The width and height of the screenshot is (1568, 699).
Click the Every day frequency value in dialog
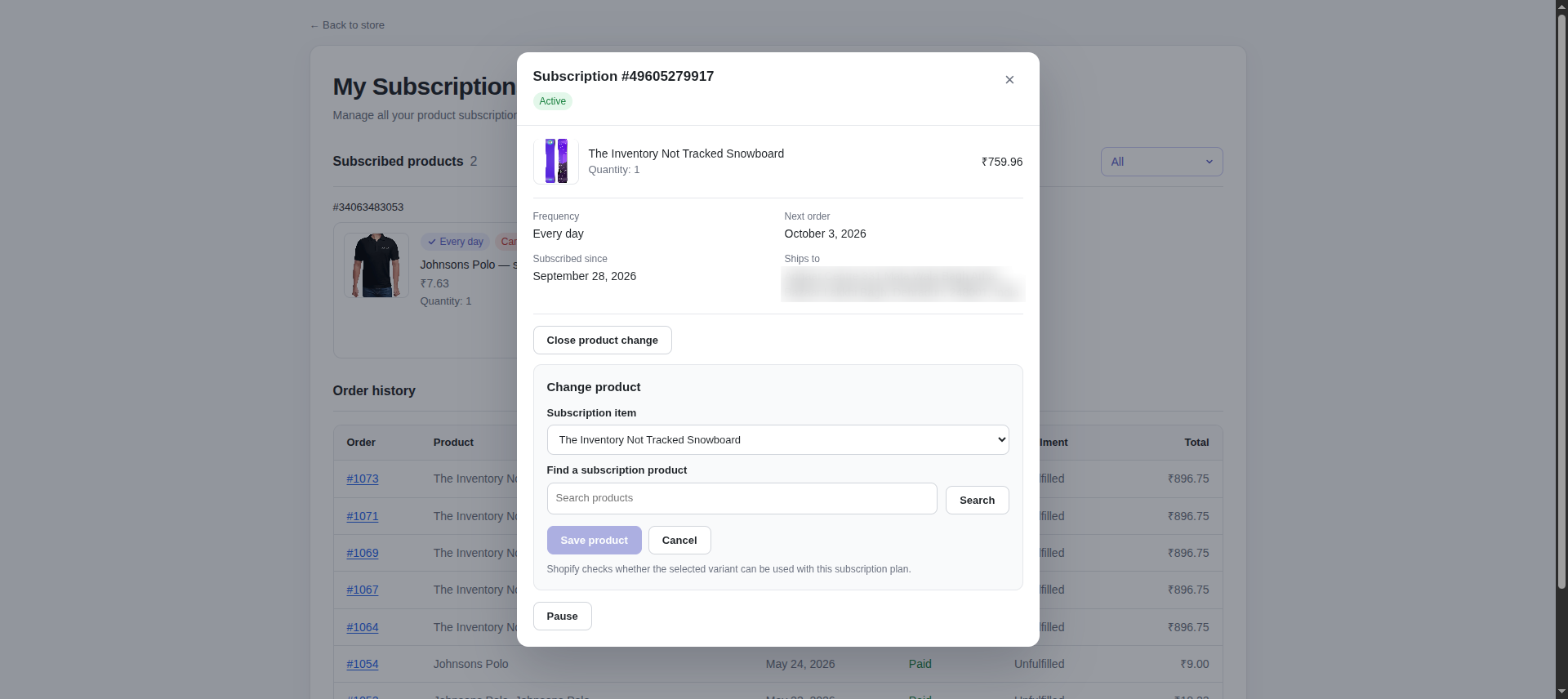559,234
